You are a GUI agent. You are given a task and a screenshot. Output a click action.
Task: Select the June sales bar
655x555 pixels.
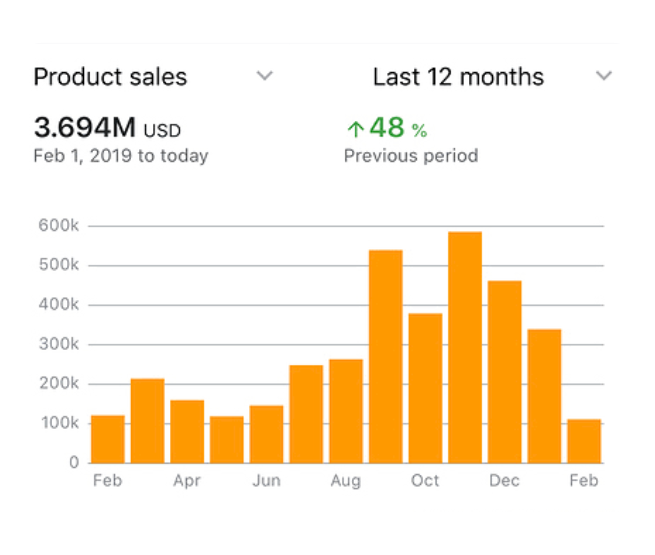tap(266, 434)
